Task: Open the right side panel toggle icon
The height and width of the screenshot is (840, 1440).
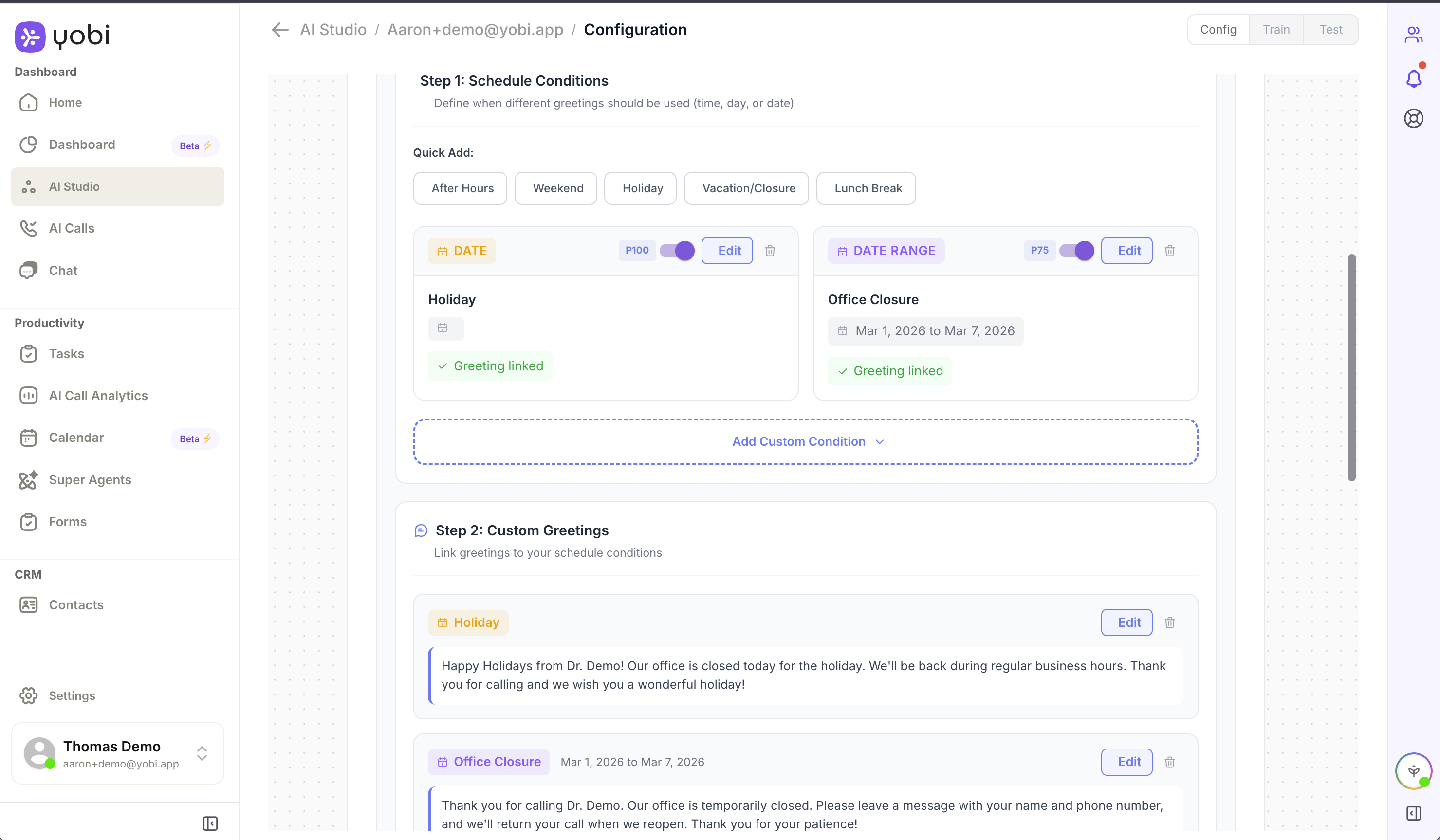Action: 1413,813
